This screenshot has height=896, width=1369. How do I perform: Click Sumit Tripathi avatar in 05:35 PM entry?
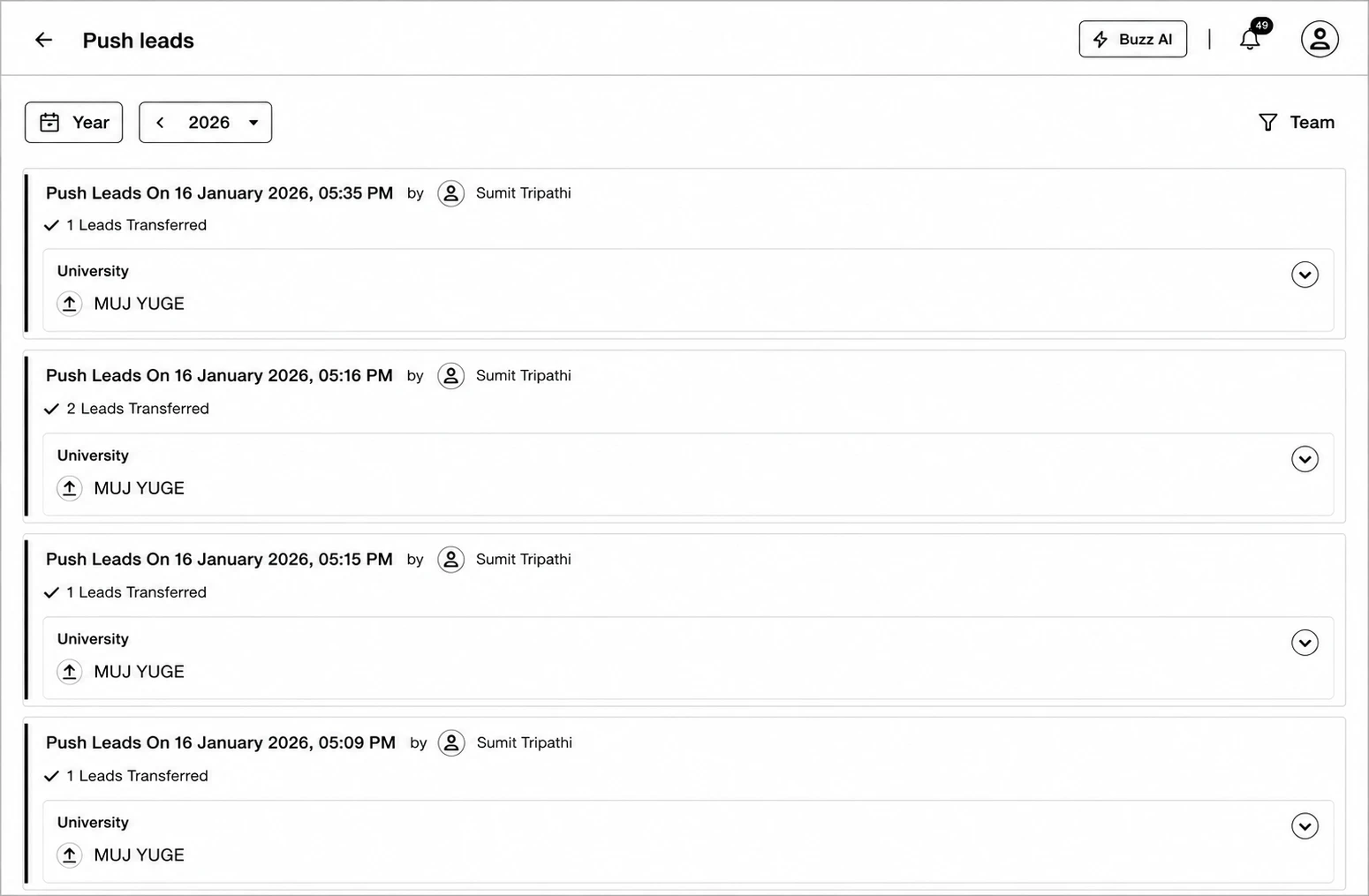(x=450, y=193)
